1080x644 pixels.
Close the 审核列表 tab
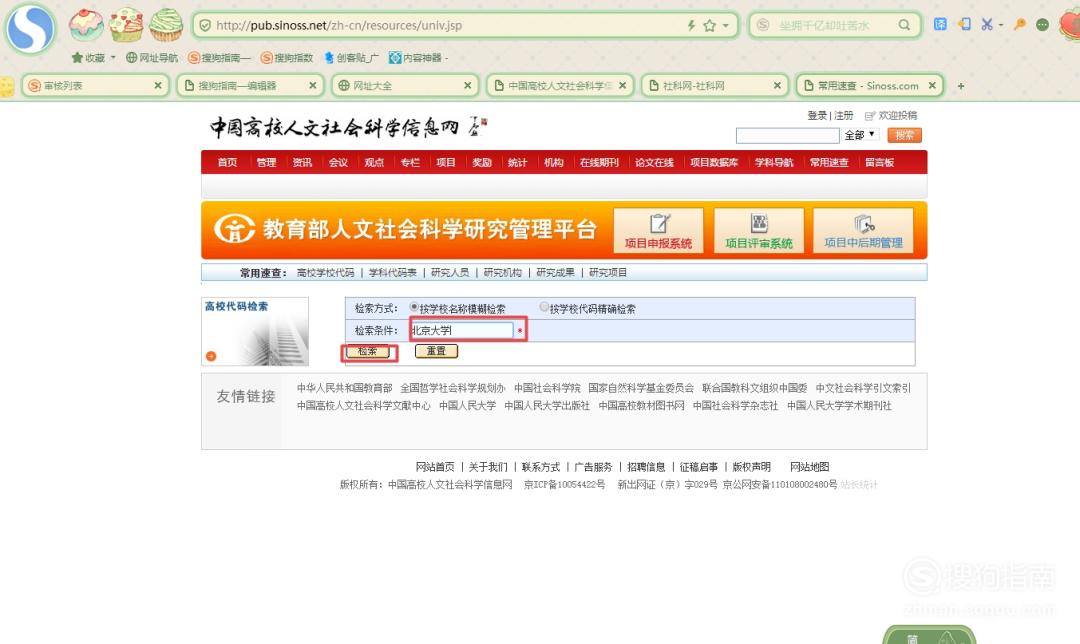pos(158,85)
